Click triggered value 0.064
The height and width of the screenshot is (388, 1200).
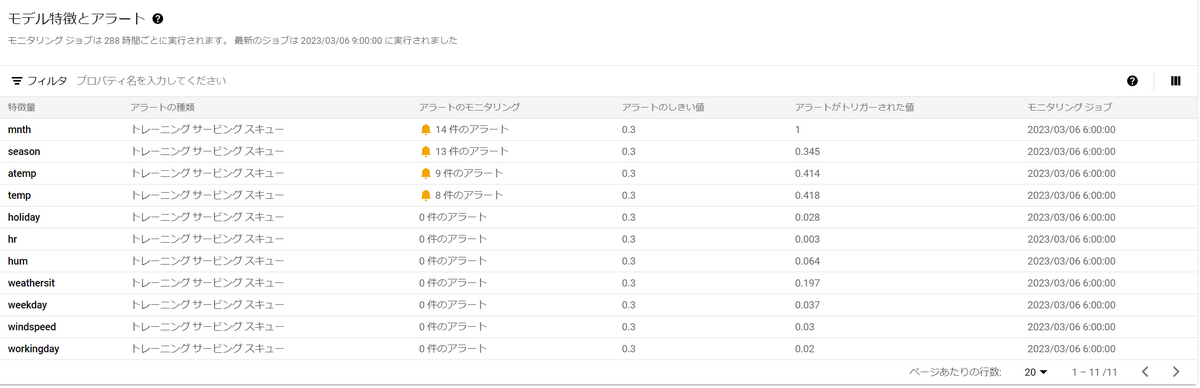click(808, 261)
